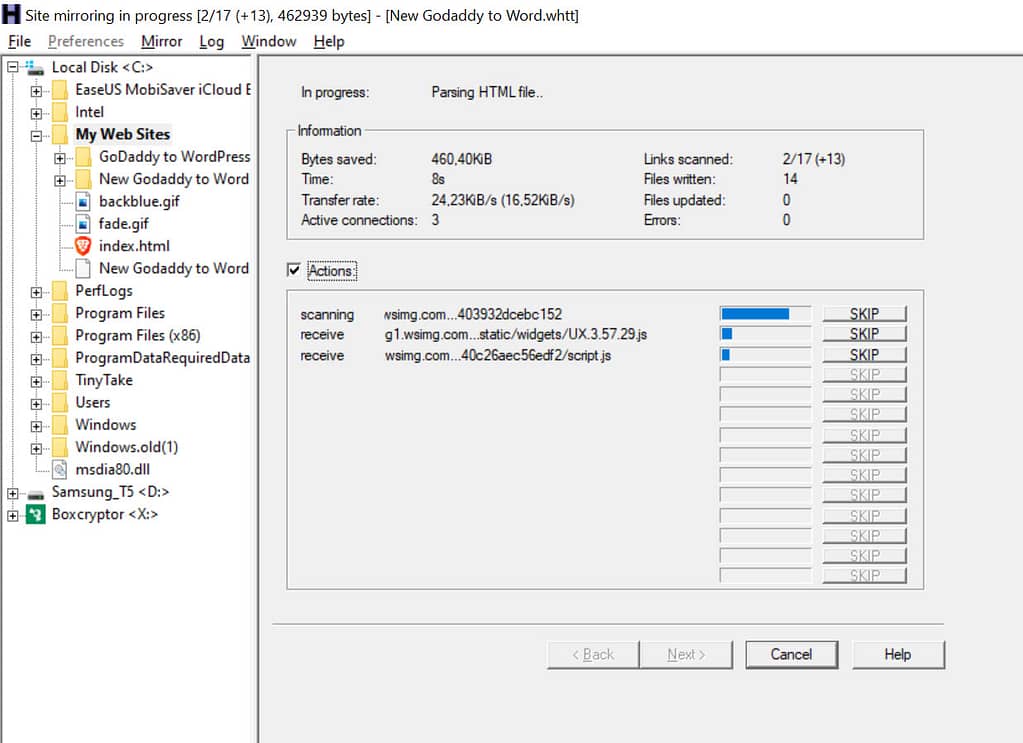The width and height of the screenshot is (1023, 743).
Task: Select the backblue.gif image file icon
Action: click(x=83, y=201)
